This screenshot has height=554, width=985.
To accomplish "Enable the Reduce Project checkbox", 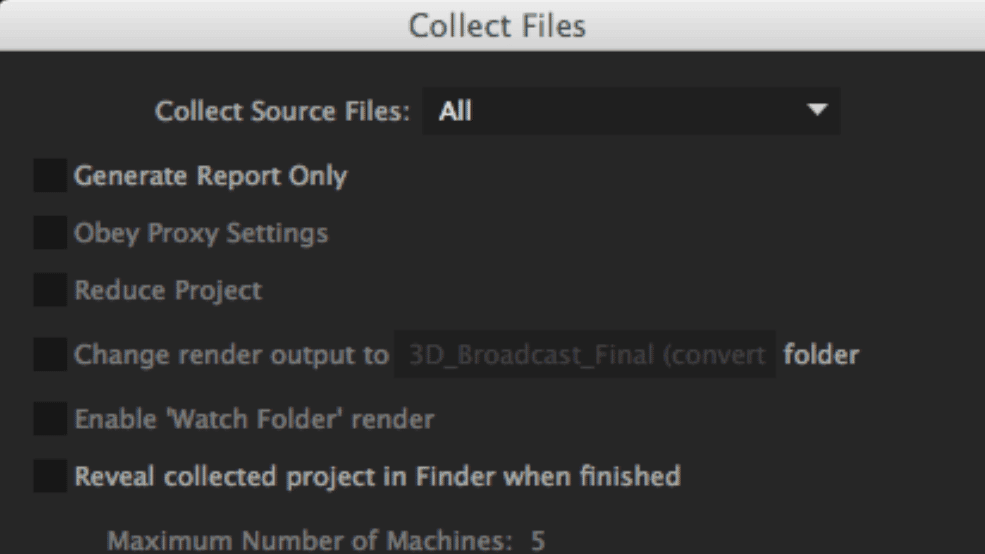I will click(x=50, y=291).
